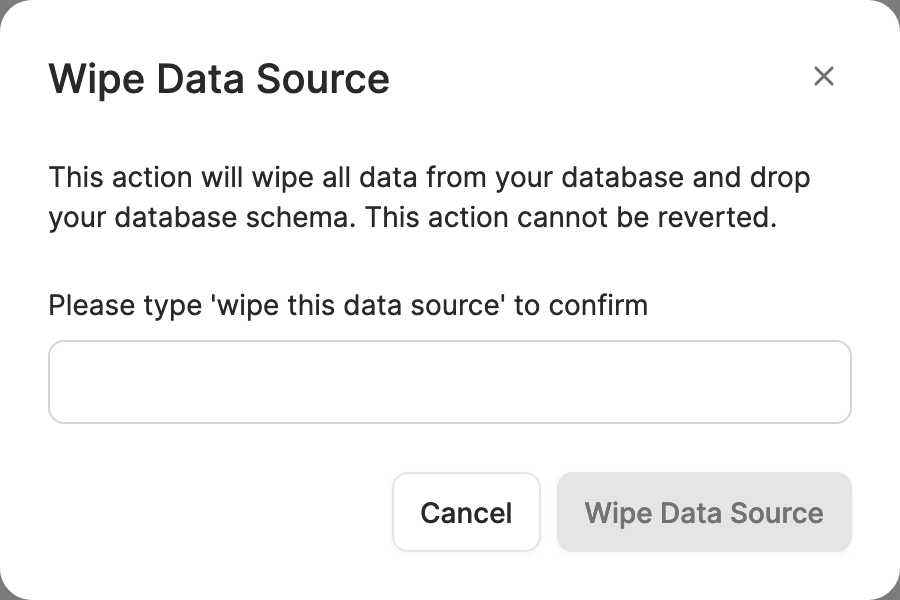
Task: Focus the 'wipe this data source' textbox
Action: pyautogui.click(x=449, y=382)
